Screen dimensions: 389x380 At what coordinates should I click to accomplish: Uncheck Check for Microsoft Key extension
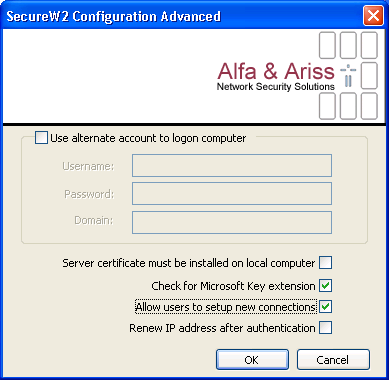pyautogui.click(x=325, y=286)
